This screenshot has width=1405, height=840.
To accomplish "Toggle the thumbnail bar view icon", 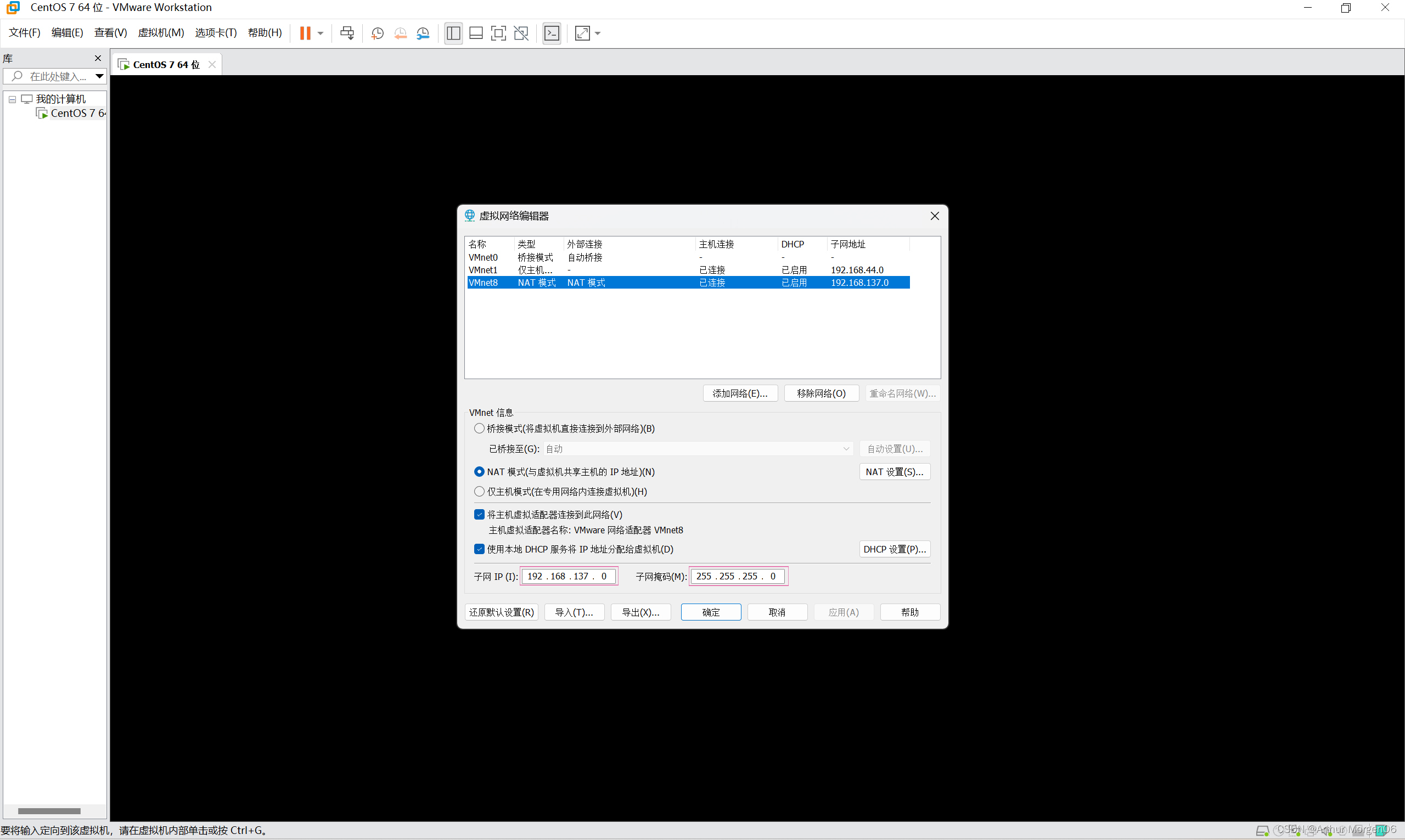I will point(476,33).
